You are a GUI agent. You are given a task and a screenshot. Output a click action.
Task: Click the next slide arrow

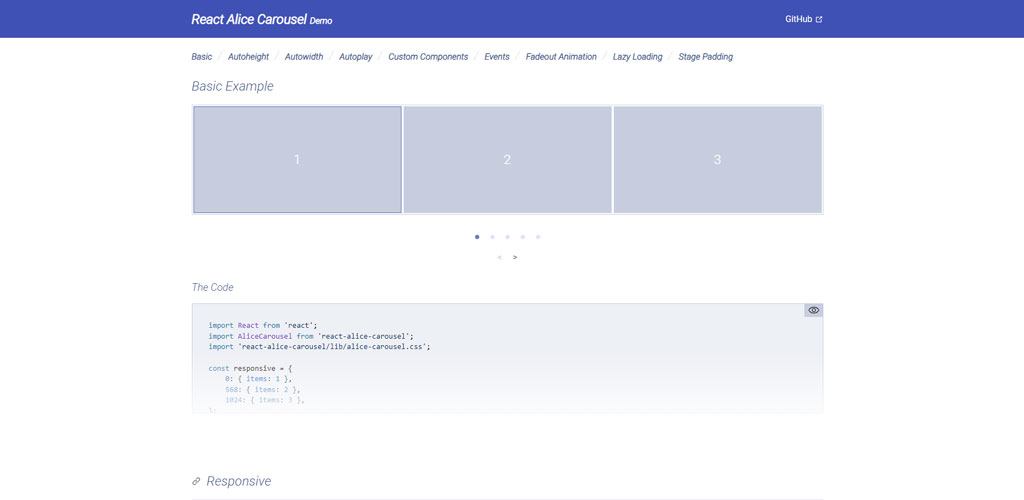pyautogui.click(x=515, y=257)
